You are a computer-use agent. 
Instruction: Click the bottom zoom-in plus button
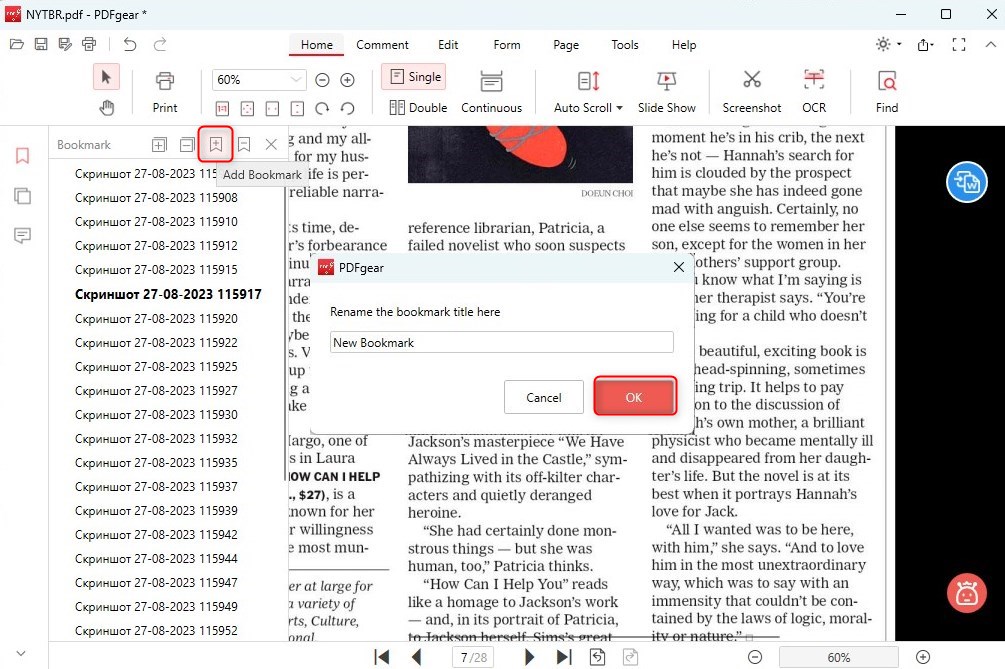[x=923, y=657]
